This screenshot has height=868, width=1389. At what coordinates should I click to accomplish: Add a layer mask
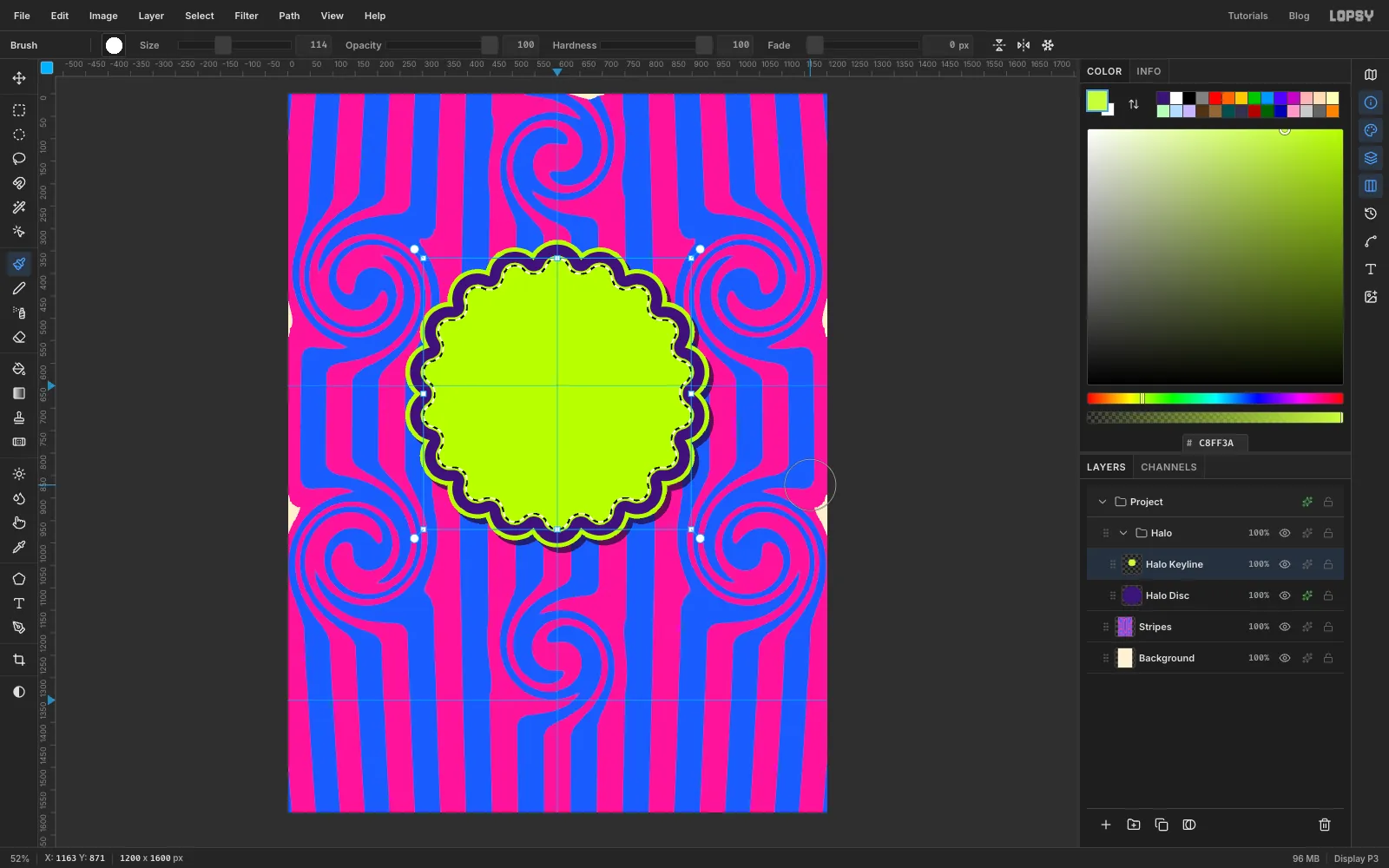(x=1189, y=825)
